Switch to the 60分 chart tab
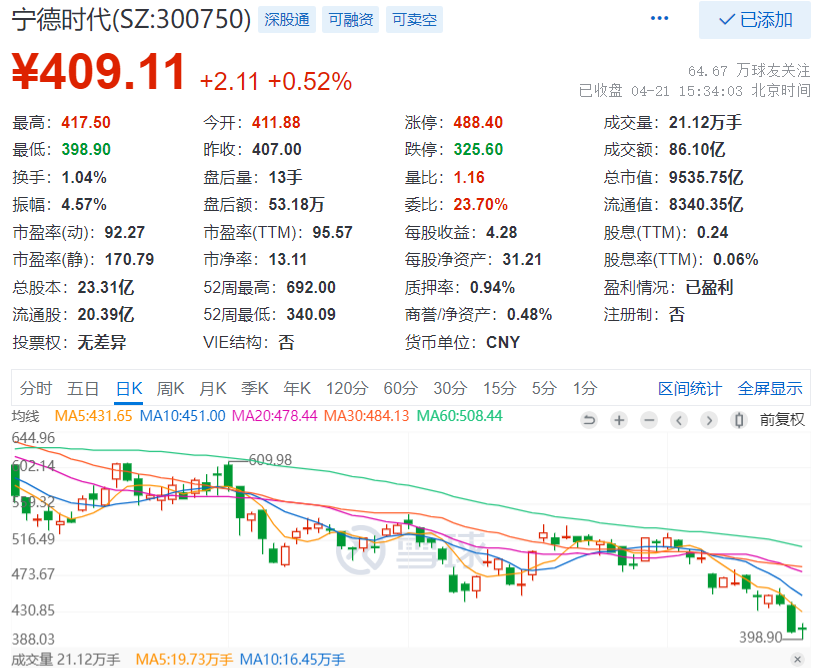The width and height of the screenshot is (821, 668). point(401,388)
